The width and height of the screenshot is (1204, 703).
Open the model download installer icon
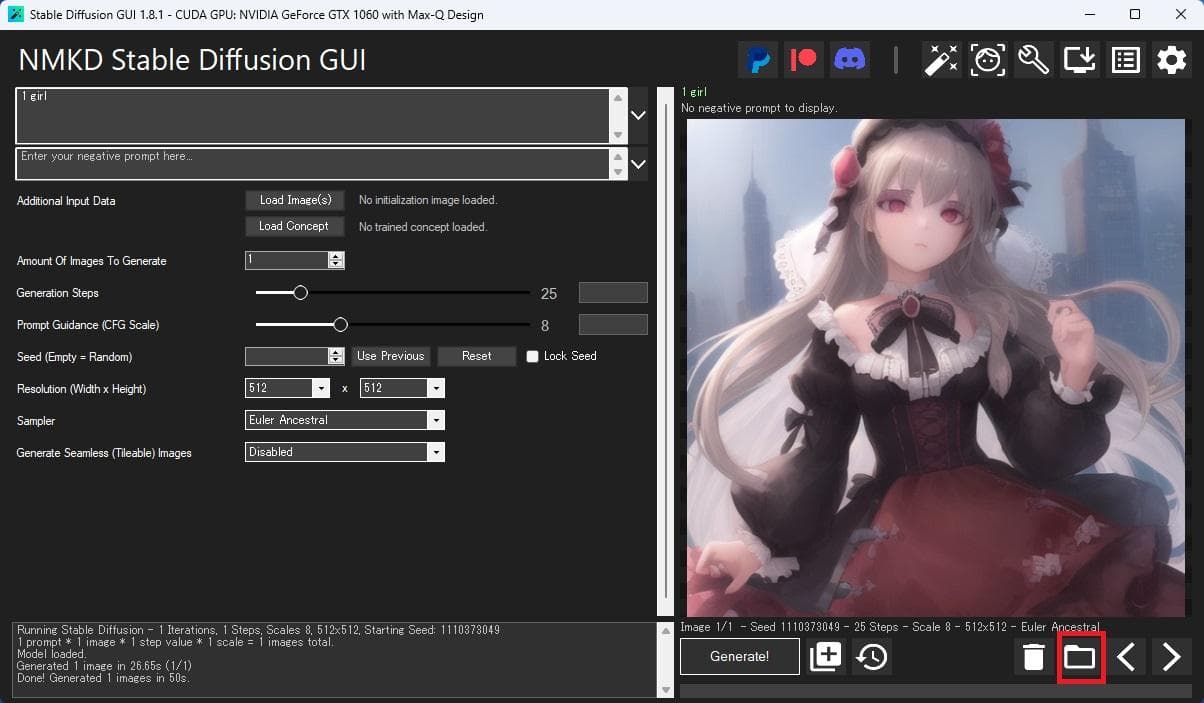pyautogui.click(x=1080, y=60)
